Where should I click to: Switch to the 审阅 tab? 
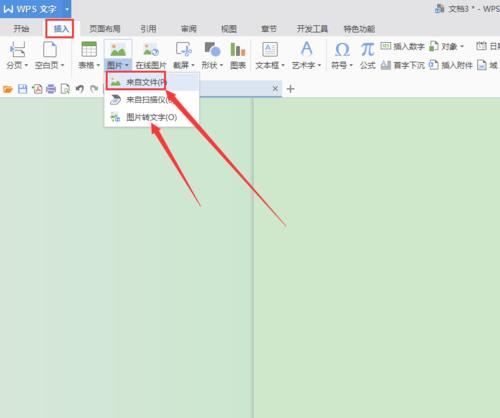(189, 29)
